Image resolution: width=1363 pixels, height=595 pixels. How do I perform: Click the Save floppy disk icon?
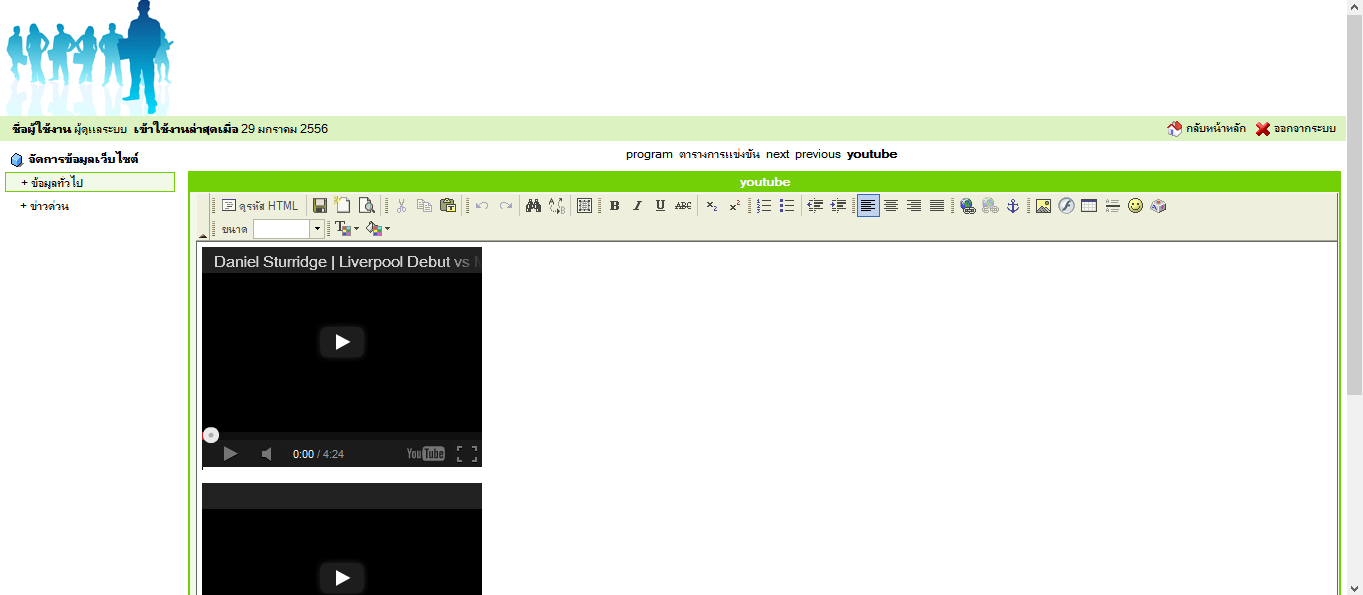(x=320, y=205)
